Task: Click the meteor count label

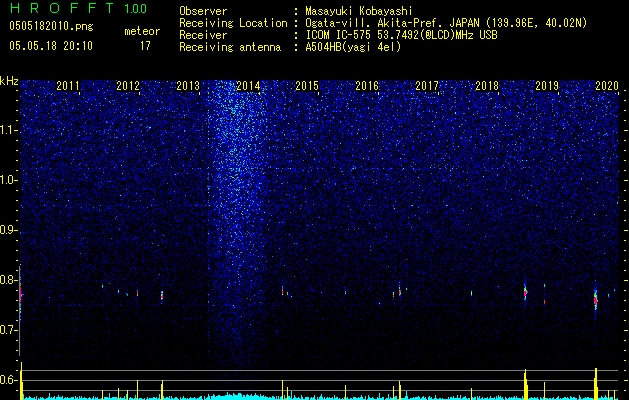Action: (x=142, y=31)
